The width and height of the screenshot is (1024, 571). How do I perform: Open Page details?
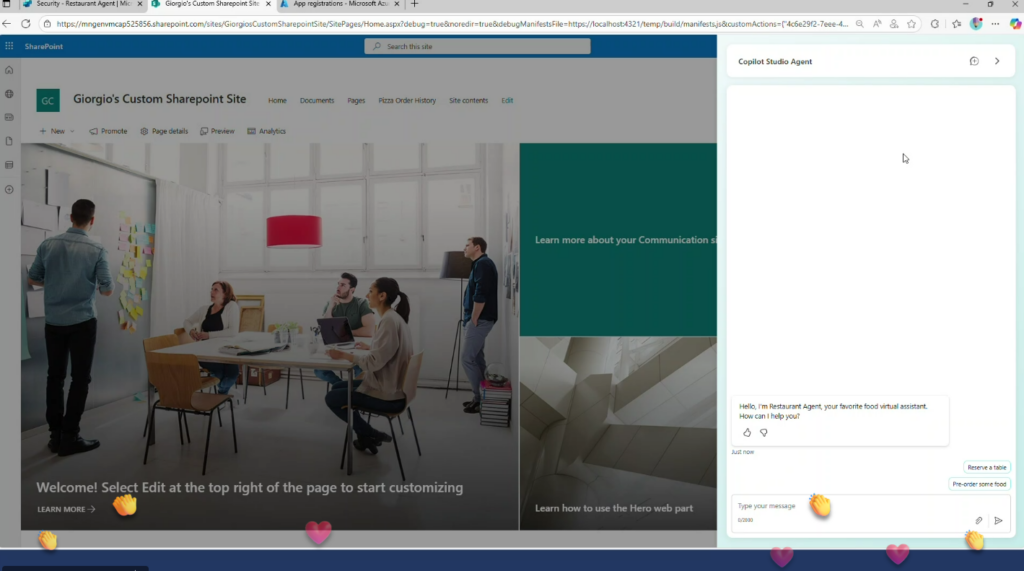[164, 131]
